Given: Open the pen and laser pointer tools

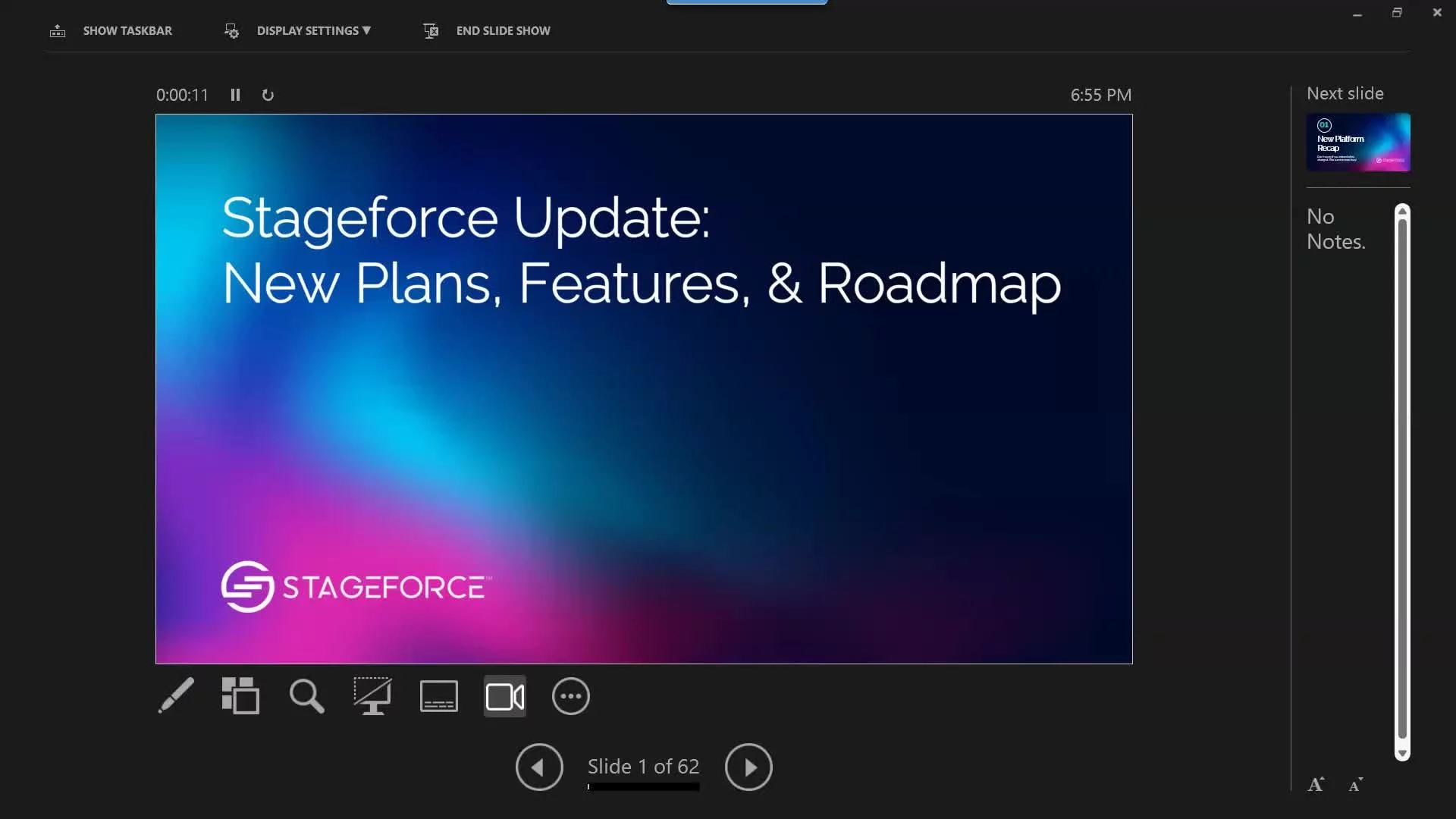Looking at the screenshot, I should 176,695.
